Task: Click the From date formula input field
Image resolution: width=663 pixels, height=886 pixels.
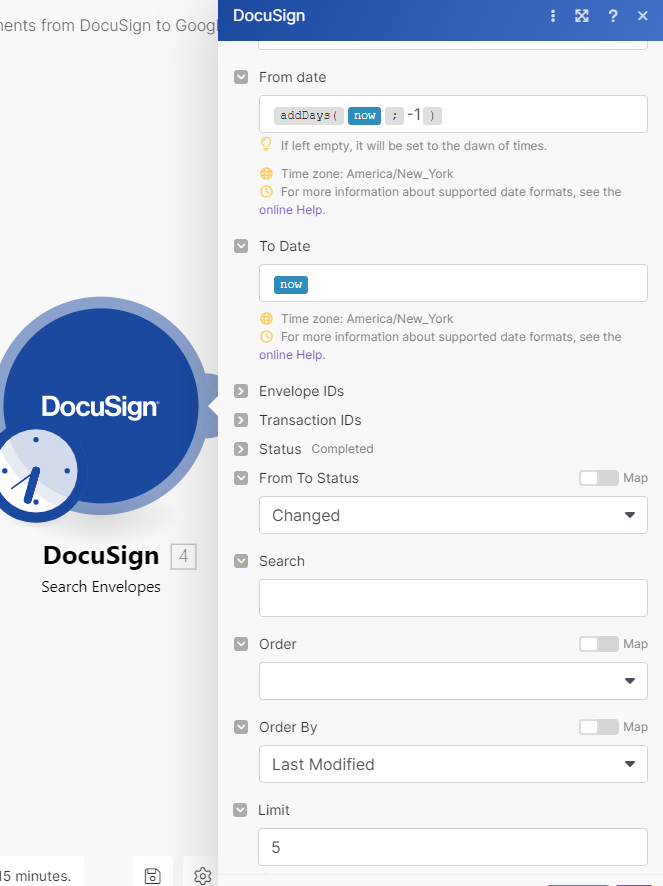Action: pos(453,115)
